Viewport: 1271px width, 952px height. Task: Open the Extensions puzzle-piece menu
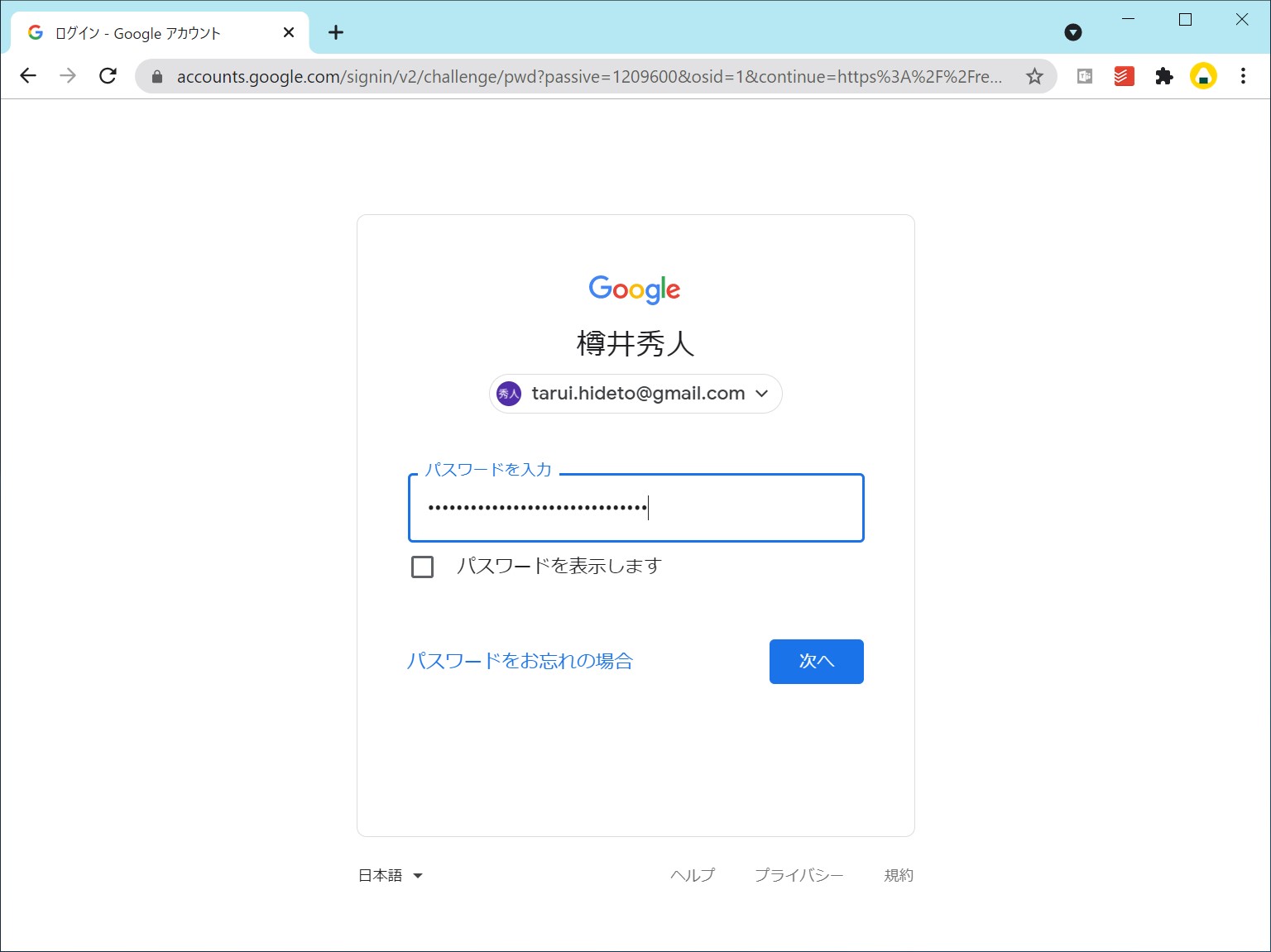pos(1163,75)
